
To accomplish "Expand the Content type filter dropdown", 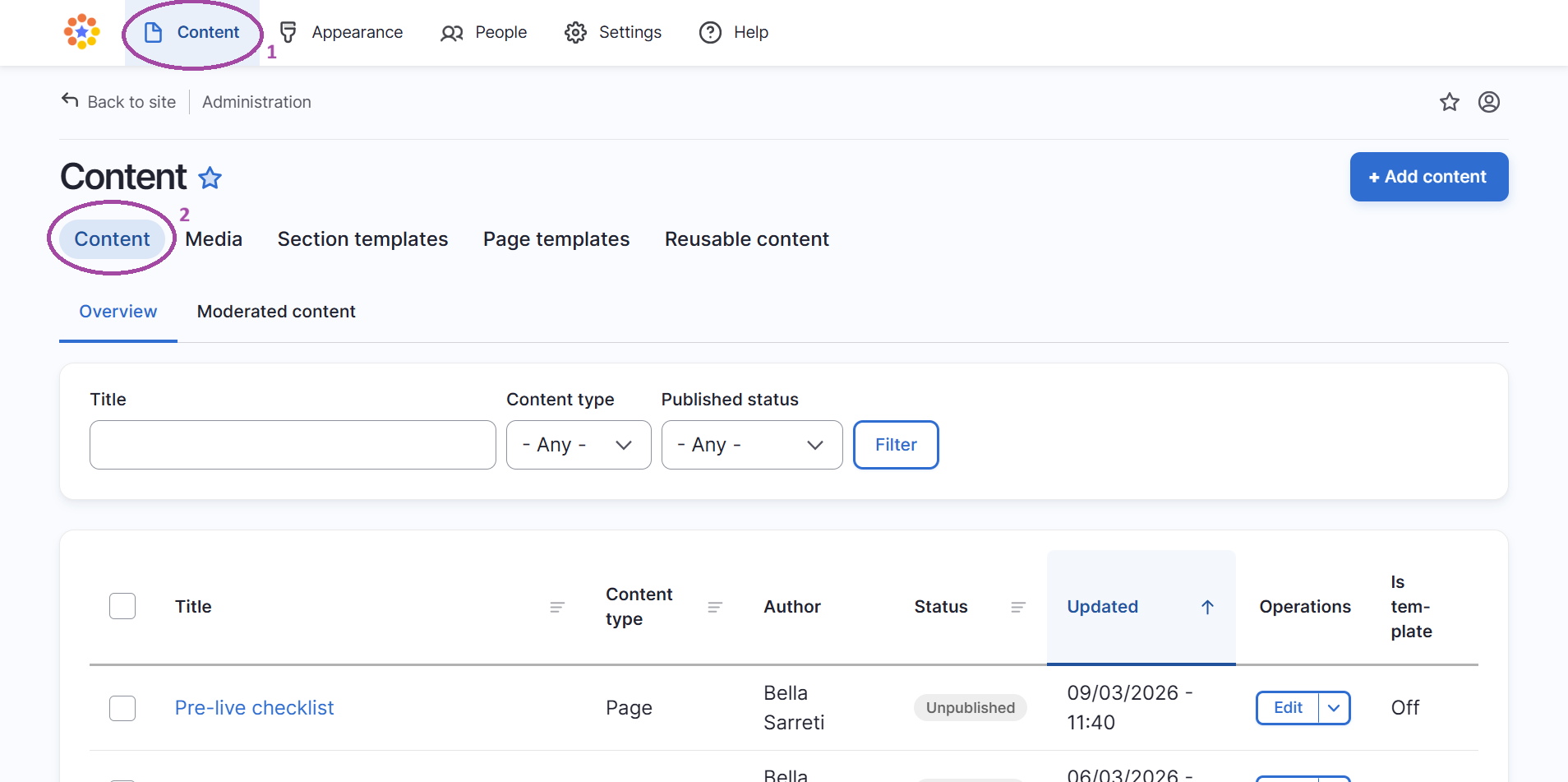I will click(579, 445).
